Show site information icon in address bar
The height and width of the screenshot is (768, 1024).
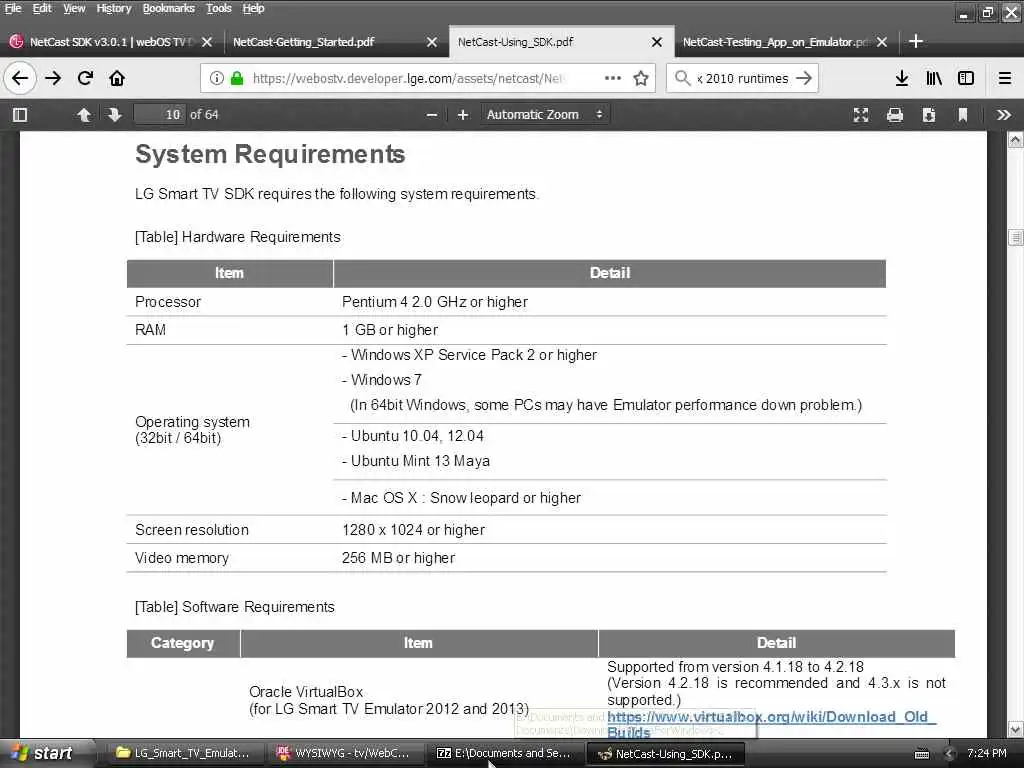[x=216, y=78]
